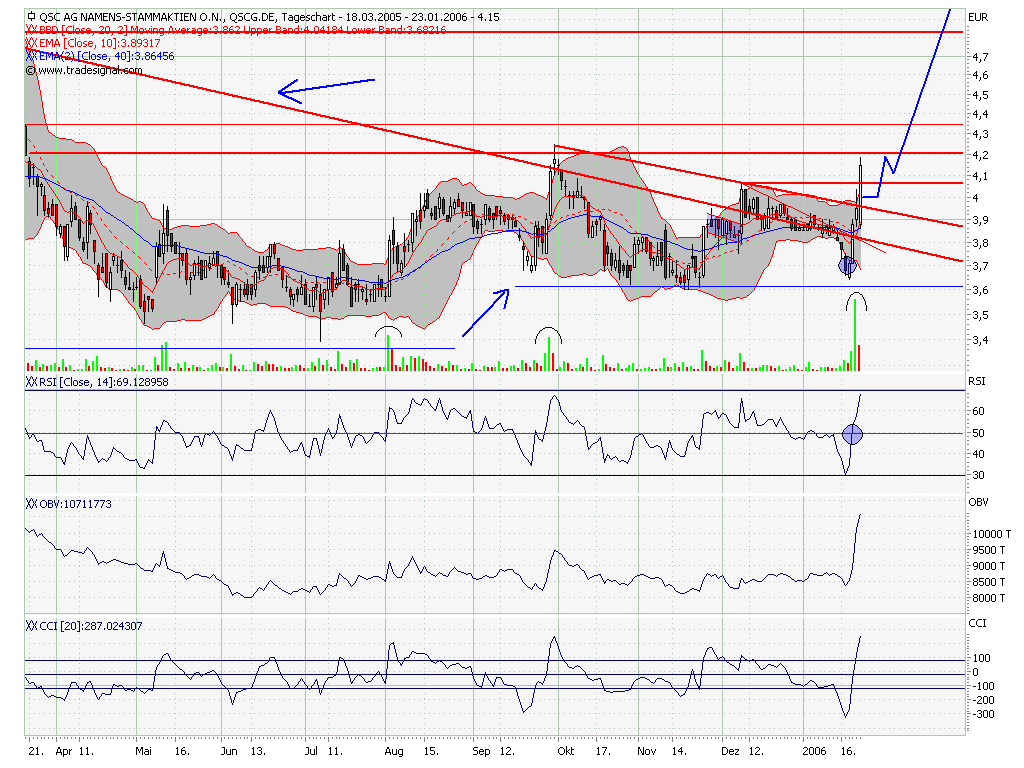Image resolution: width=1024 pixels, height=768 pixels.
Task: Click the Sep label on date axis
Action: pos(481,752)
